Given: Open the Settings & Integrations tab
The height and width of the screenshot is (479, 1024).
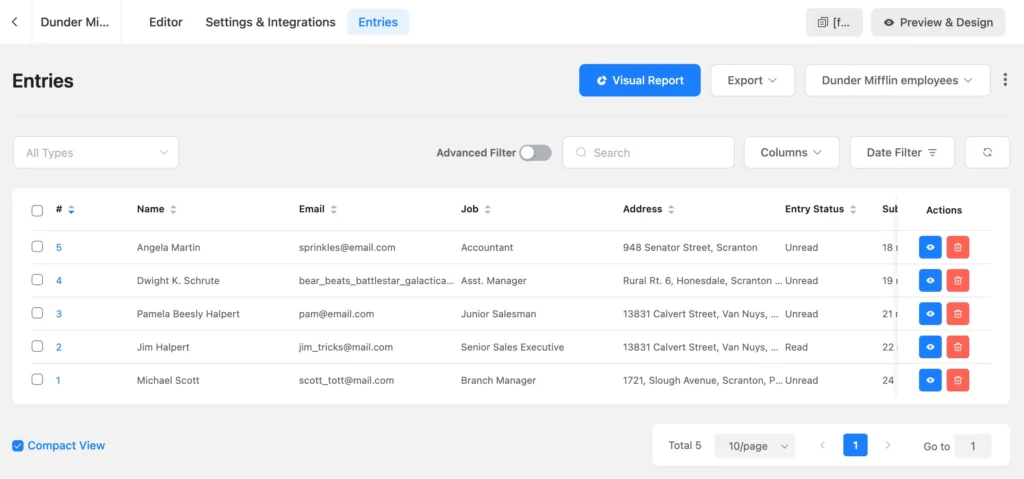Looking at the screenshot, I should pos(270,22).
